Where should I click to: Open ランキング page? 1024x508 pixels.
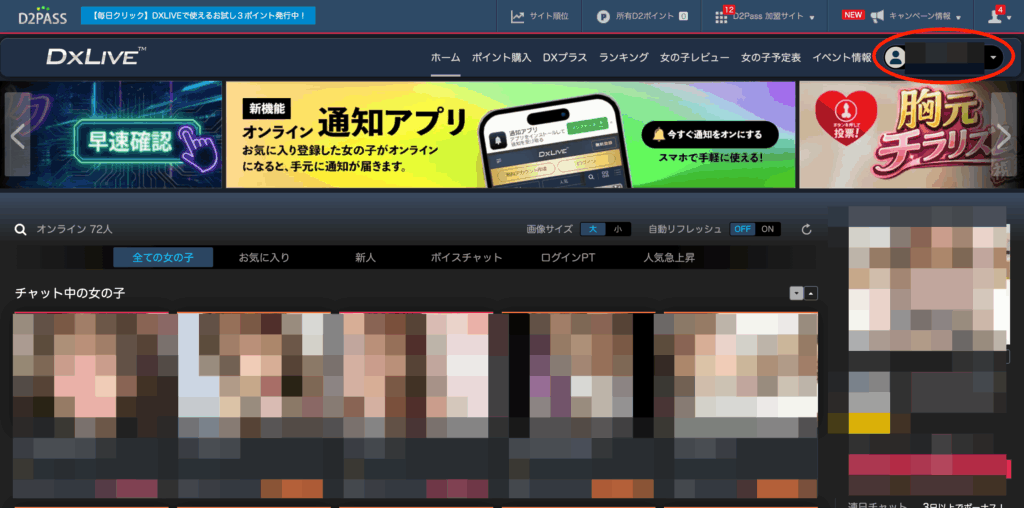click(x=624, y=57)
